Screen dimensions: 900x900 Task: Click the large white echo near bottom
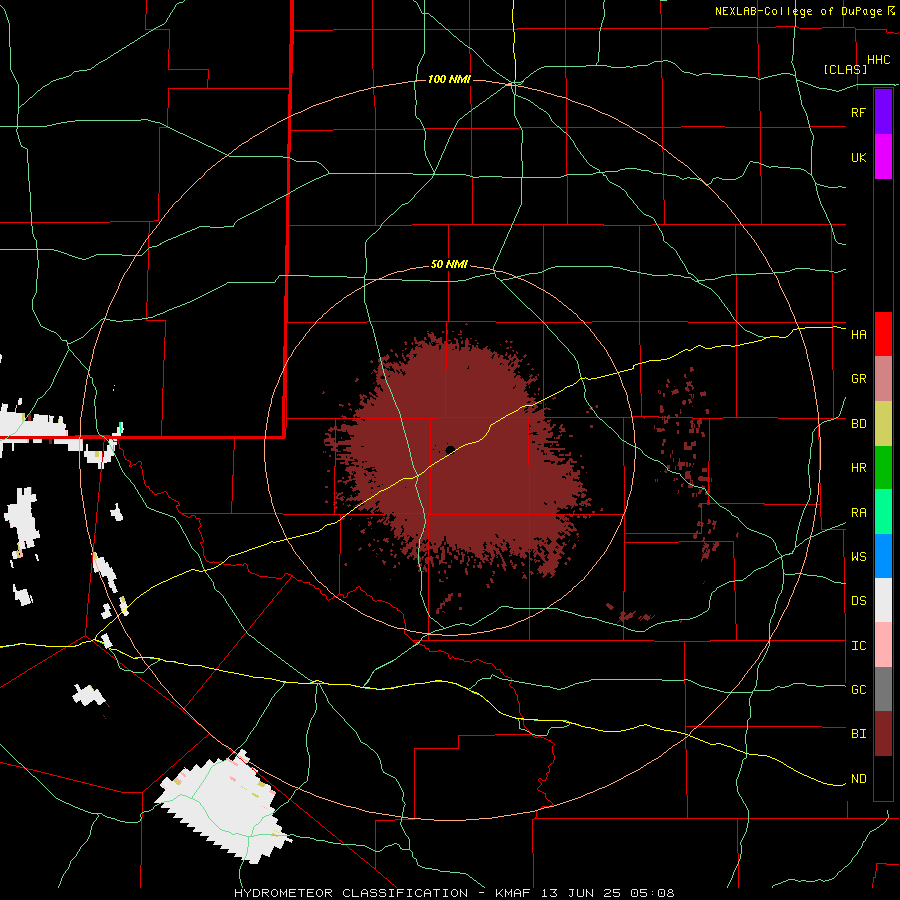point(224,806)
